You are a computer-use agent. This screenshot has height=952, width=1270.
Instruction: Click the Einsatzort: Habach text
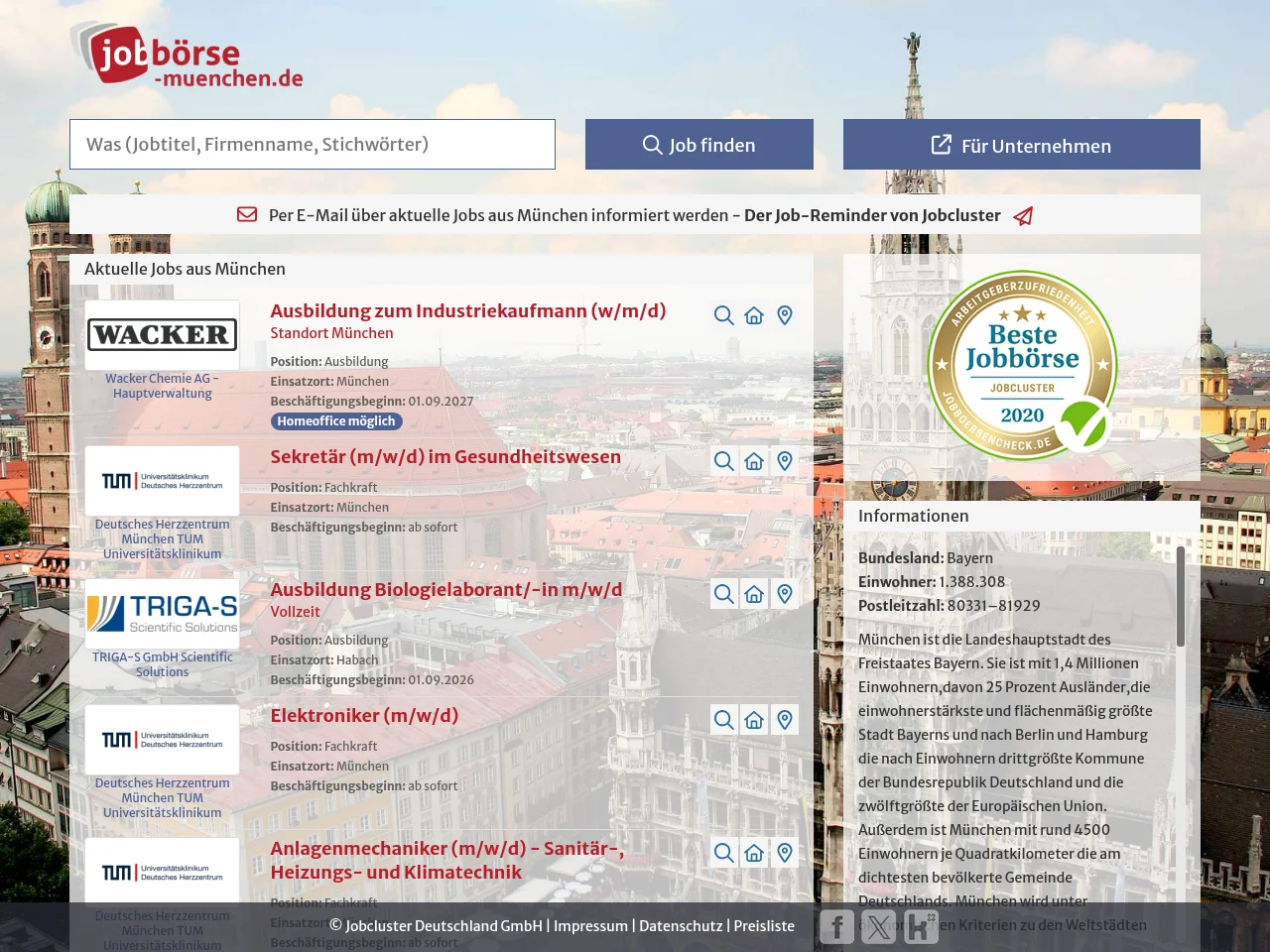click(x=324, y=660)
